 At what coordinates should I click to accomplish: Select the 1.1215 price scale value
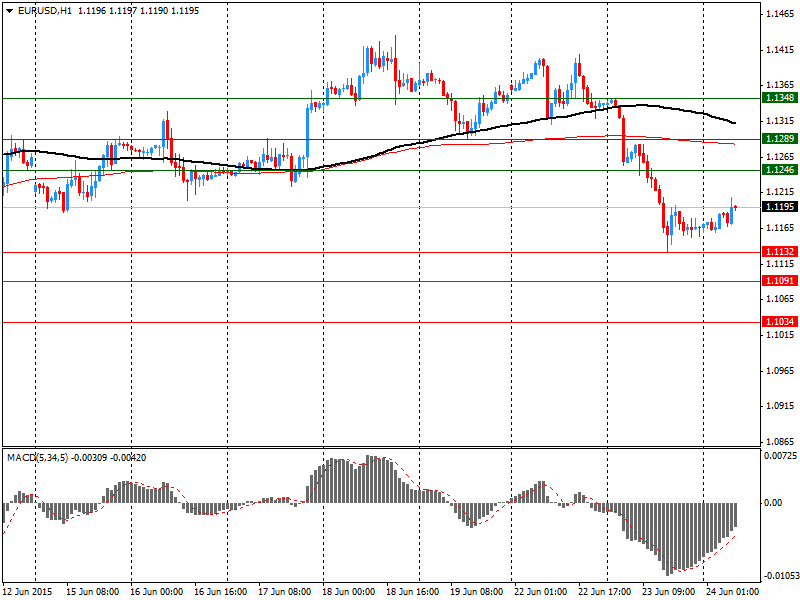pos(780,192)
